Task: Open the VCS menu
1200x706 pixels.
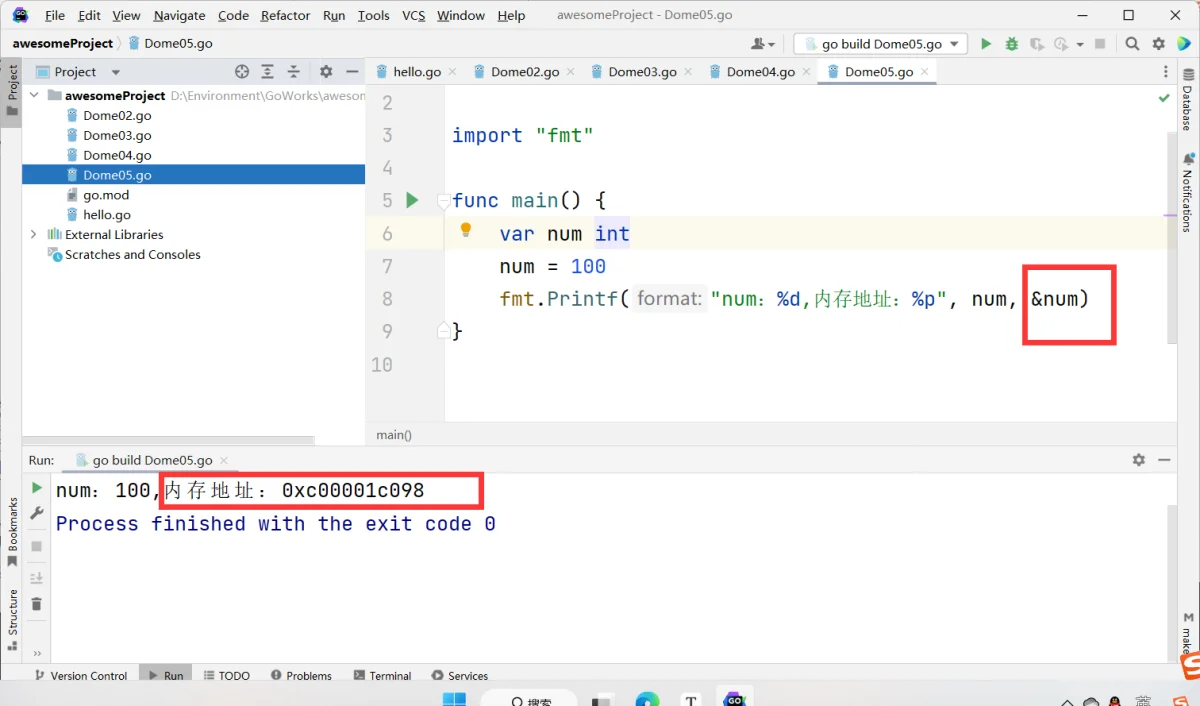Action: point(413,15)
